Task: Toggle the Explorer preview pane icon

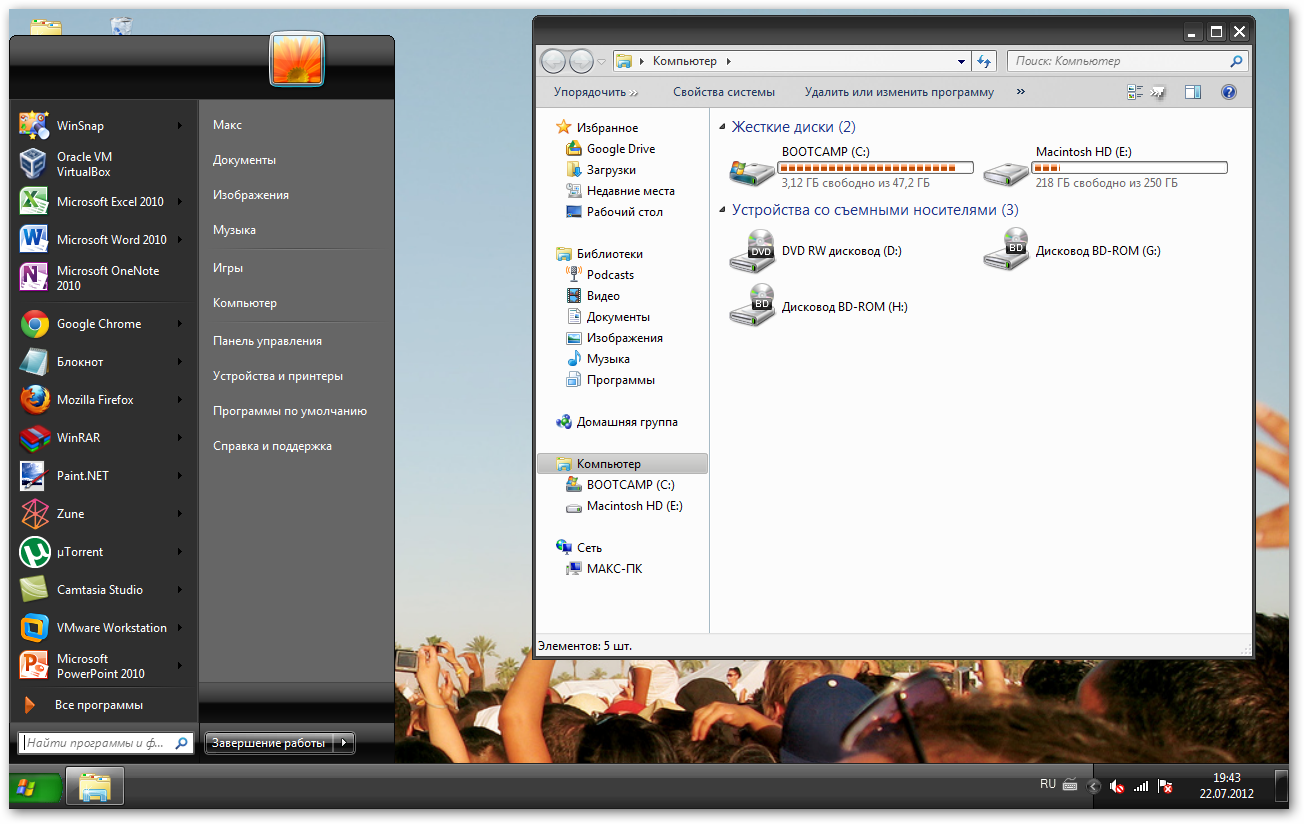Action: point(1192,92)
